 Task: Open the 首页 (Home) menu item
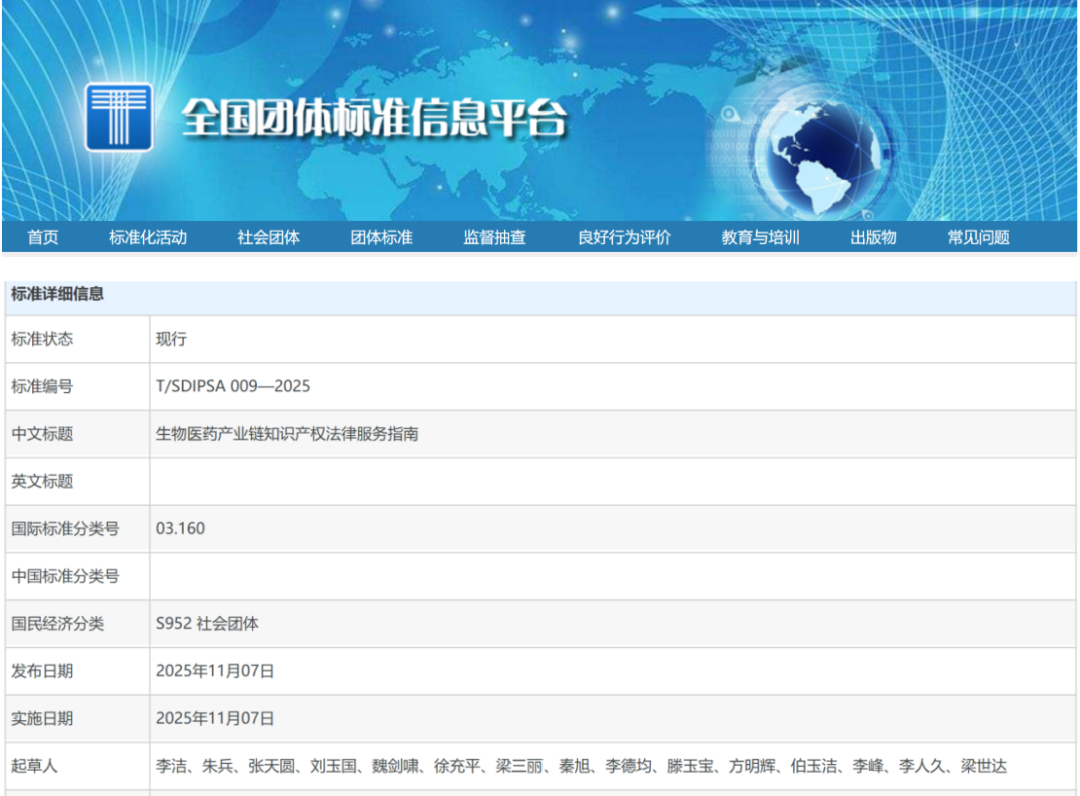coord(42,237)
